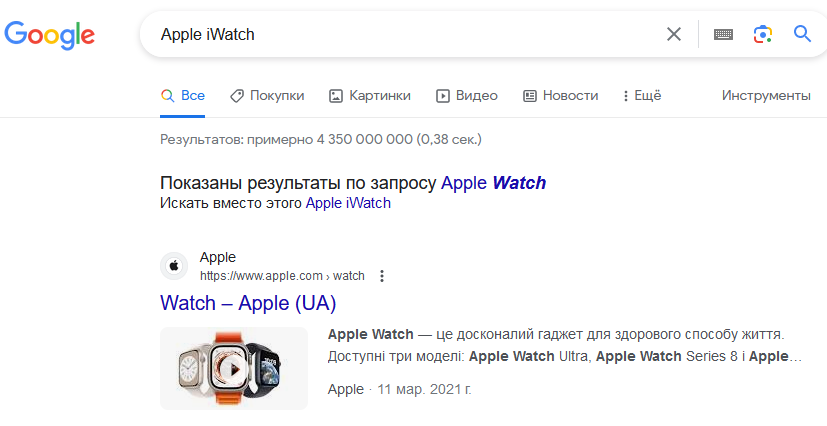Go to the Новости tab
Image resolution: width=827 pixels, height=426 pixels.
561,95
